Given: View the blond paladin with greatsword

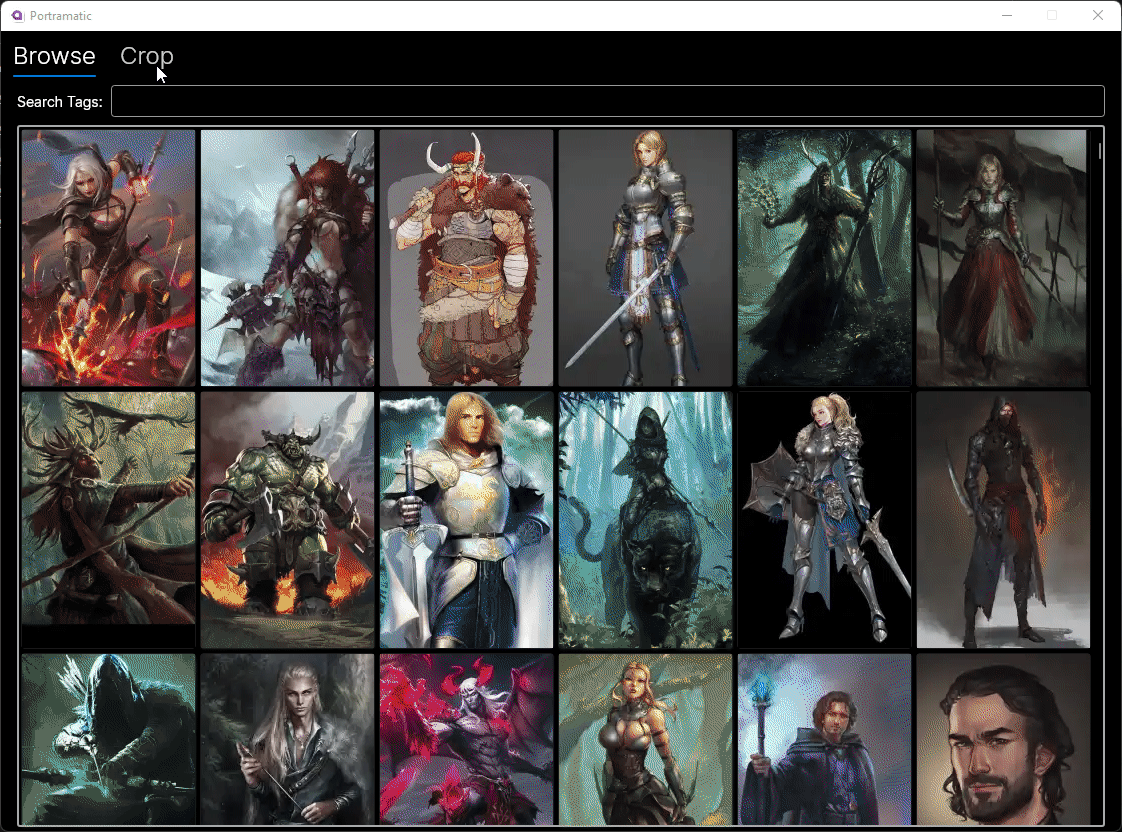Looking at the screenshot, I should point(466,518).
